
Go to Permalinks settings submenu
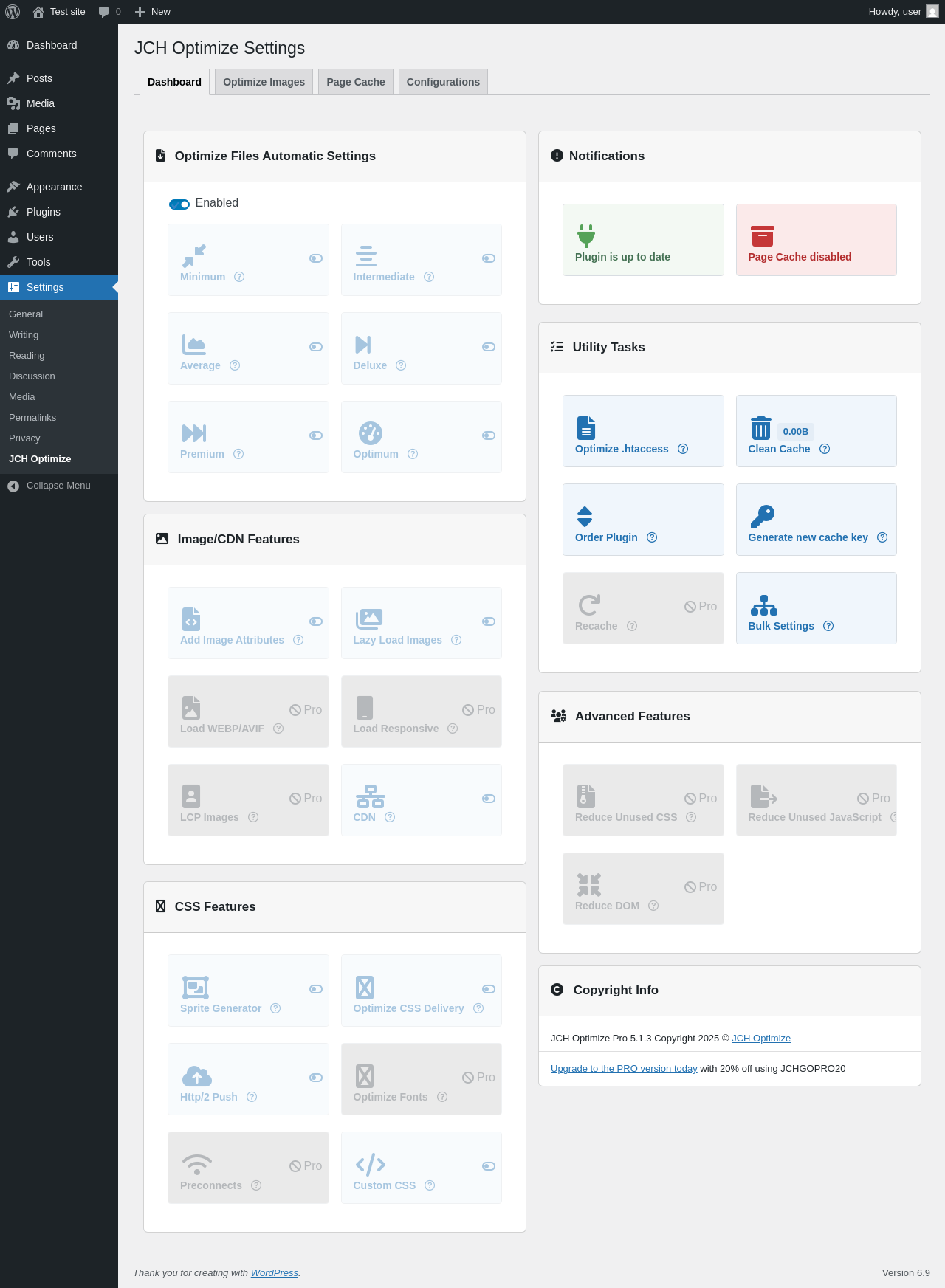click(x=32, y=418)
